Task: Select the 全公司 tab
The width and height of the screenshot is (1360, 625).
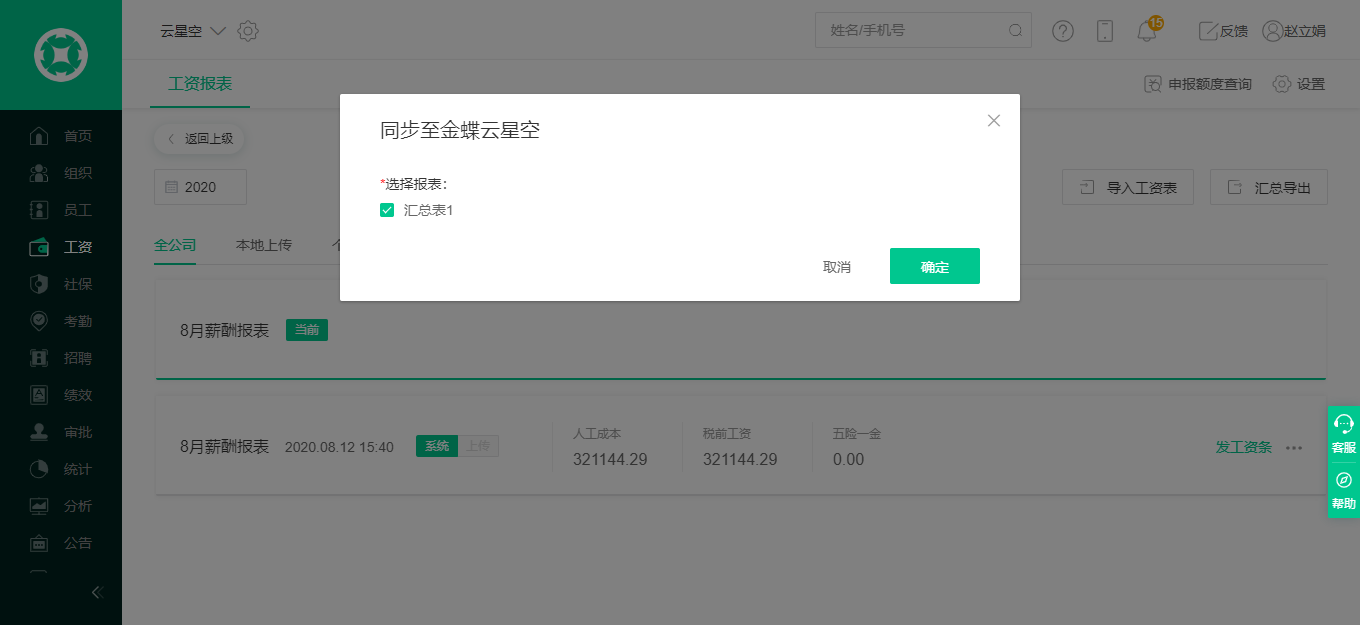Action: pos(175,245)
